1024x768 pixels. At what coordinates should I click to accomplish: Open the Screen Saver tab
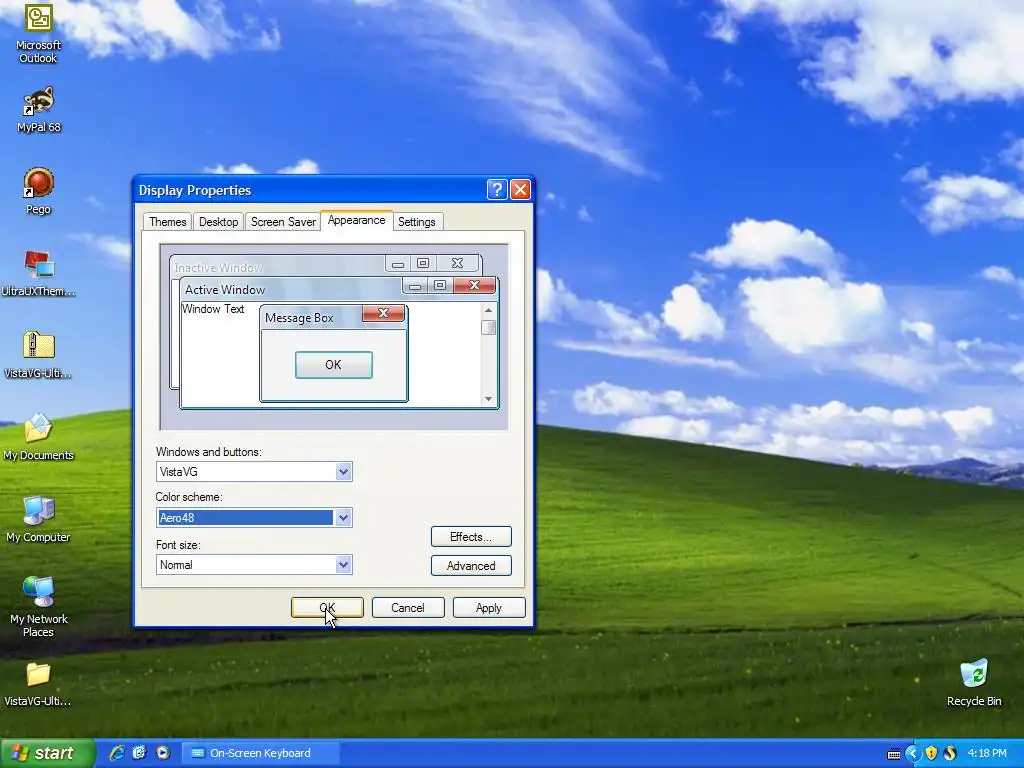(283, 222)
